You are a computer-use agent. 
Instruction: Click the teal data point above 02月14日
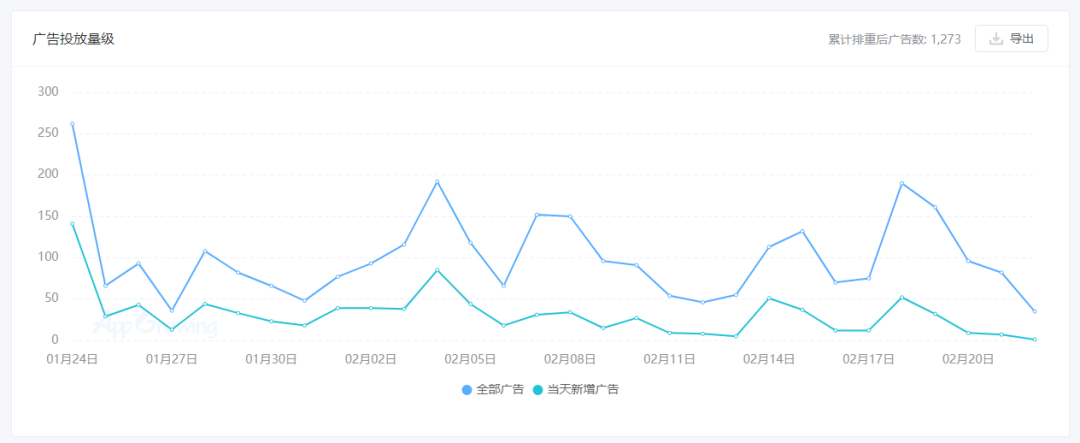(769, 298)
